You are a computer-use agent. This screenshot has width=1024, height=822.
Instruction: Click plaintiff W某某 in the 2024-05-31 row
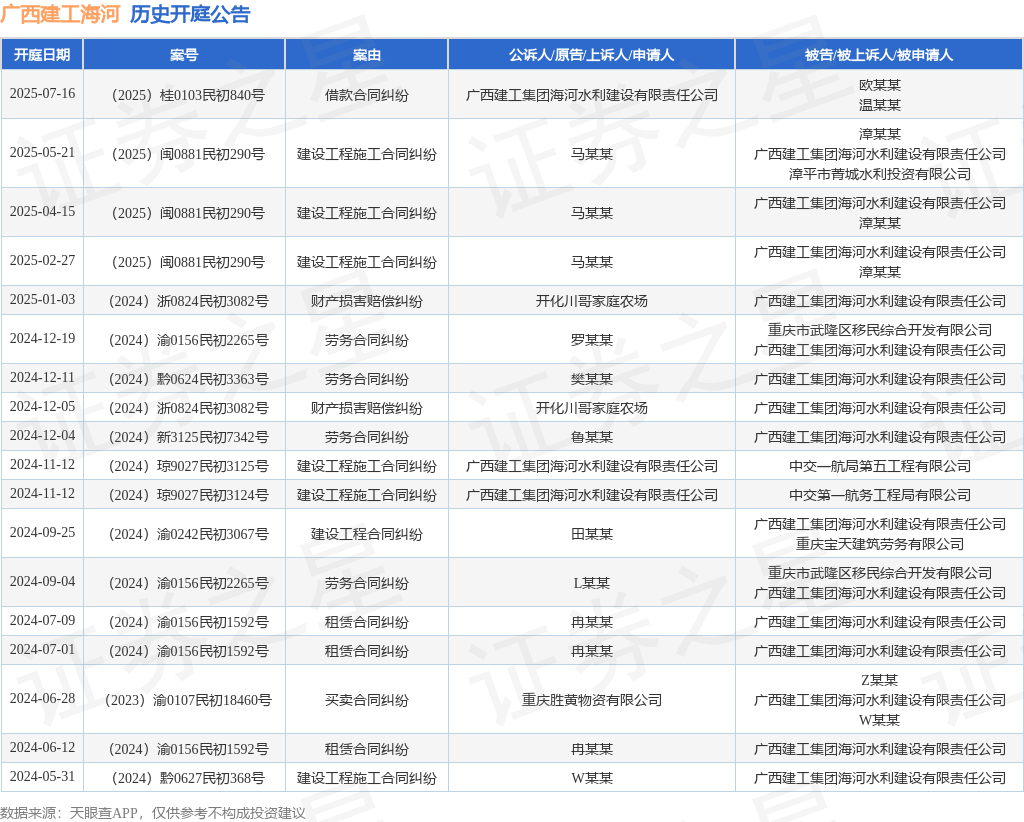[592, 778]
